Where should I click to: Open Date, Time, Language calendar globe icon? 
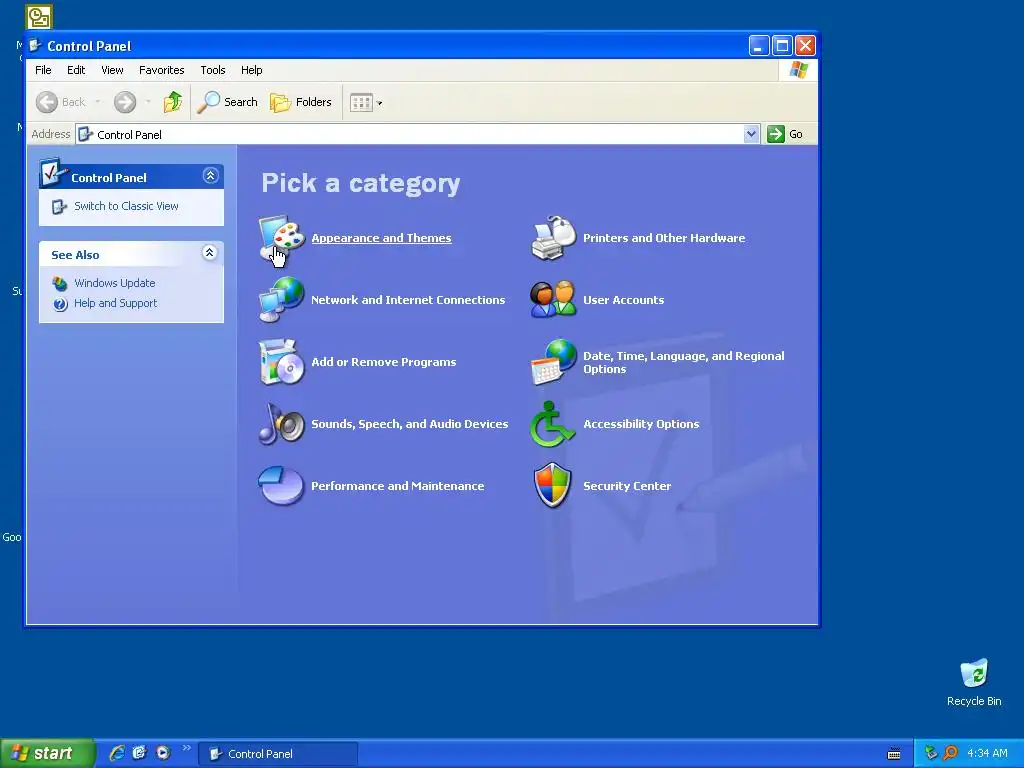click(553, 362)
